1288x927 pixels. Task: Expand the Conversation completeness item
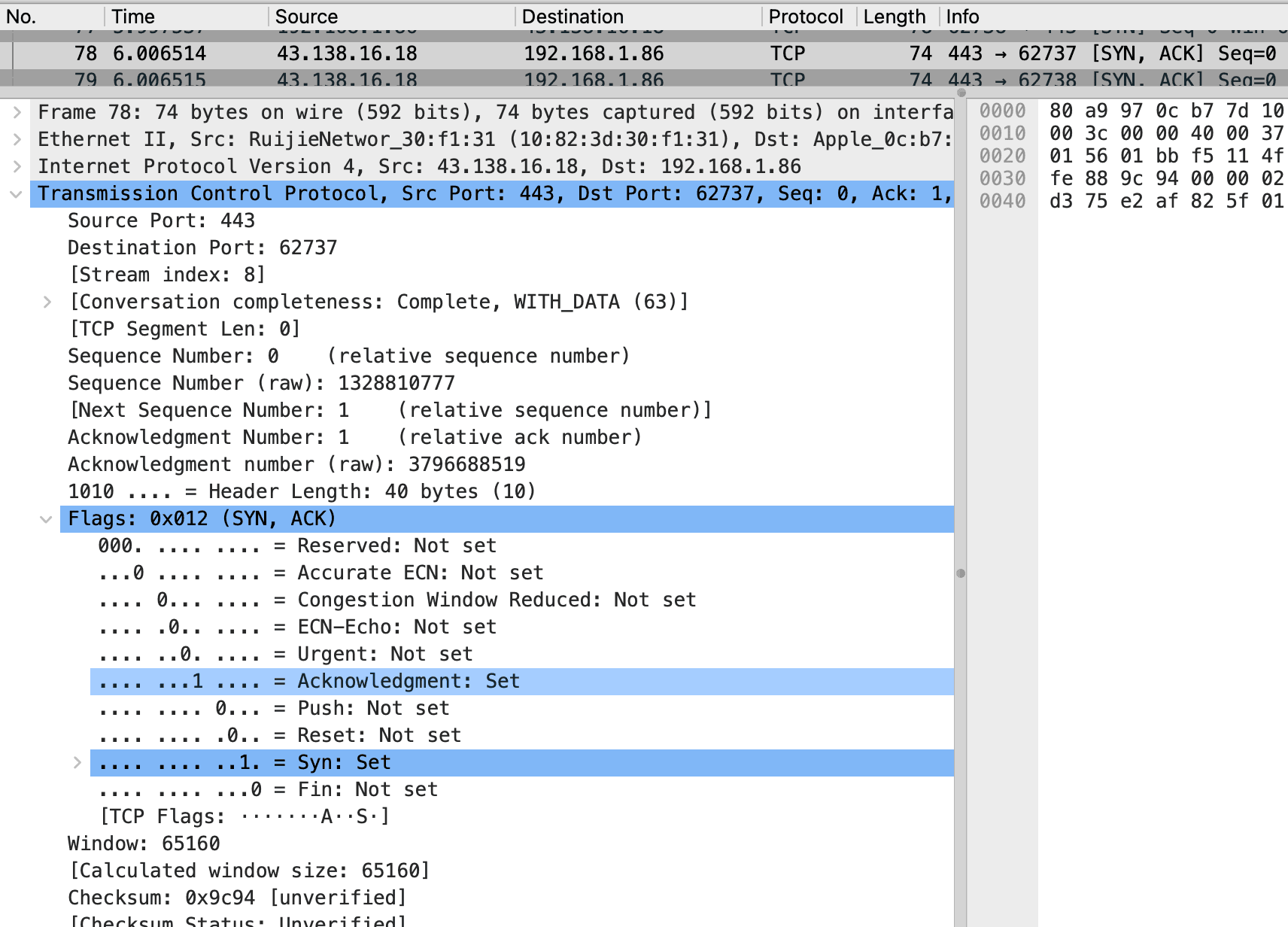pyautogui.click(x=47, y=302)
